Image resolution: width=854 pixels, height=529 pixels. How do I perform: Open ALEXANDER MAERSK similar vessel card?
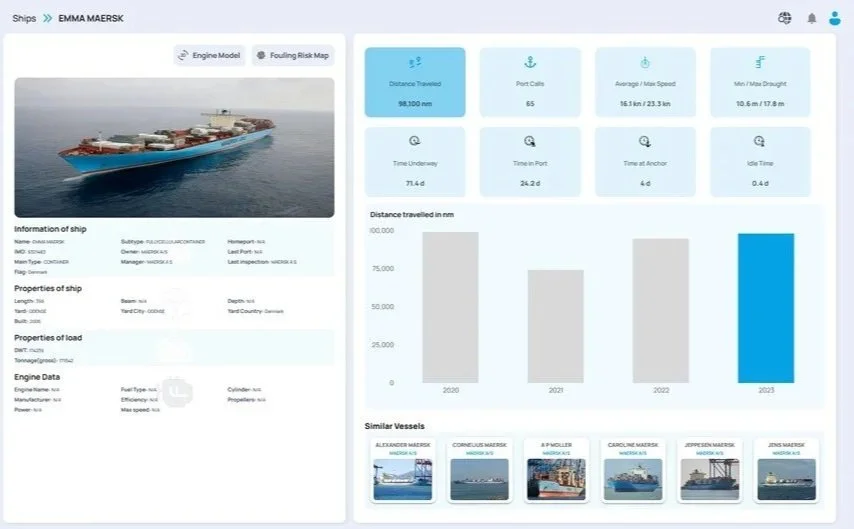(x=402, y=470)
